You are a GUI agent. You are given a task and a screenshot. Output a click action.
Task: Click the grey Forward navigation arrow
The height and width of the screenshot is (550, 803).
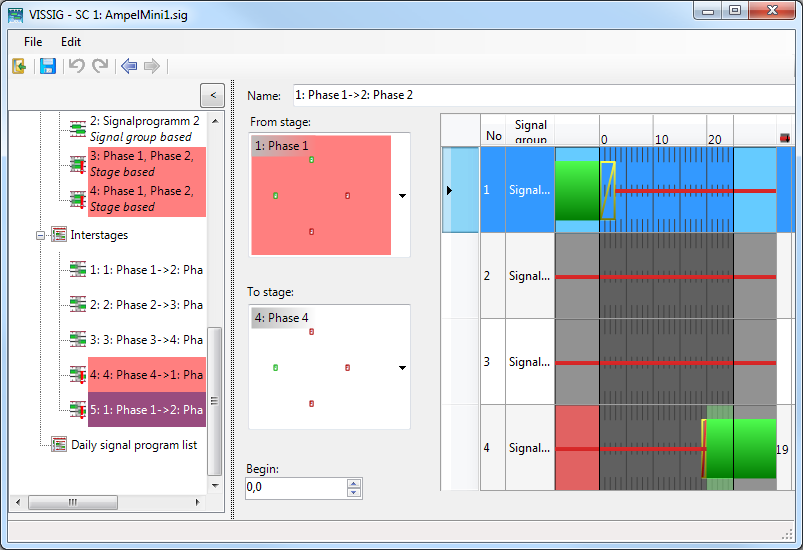click(x=152, y=66)
